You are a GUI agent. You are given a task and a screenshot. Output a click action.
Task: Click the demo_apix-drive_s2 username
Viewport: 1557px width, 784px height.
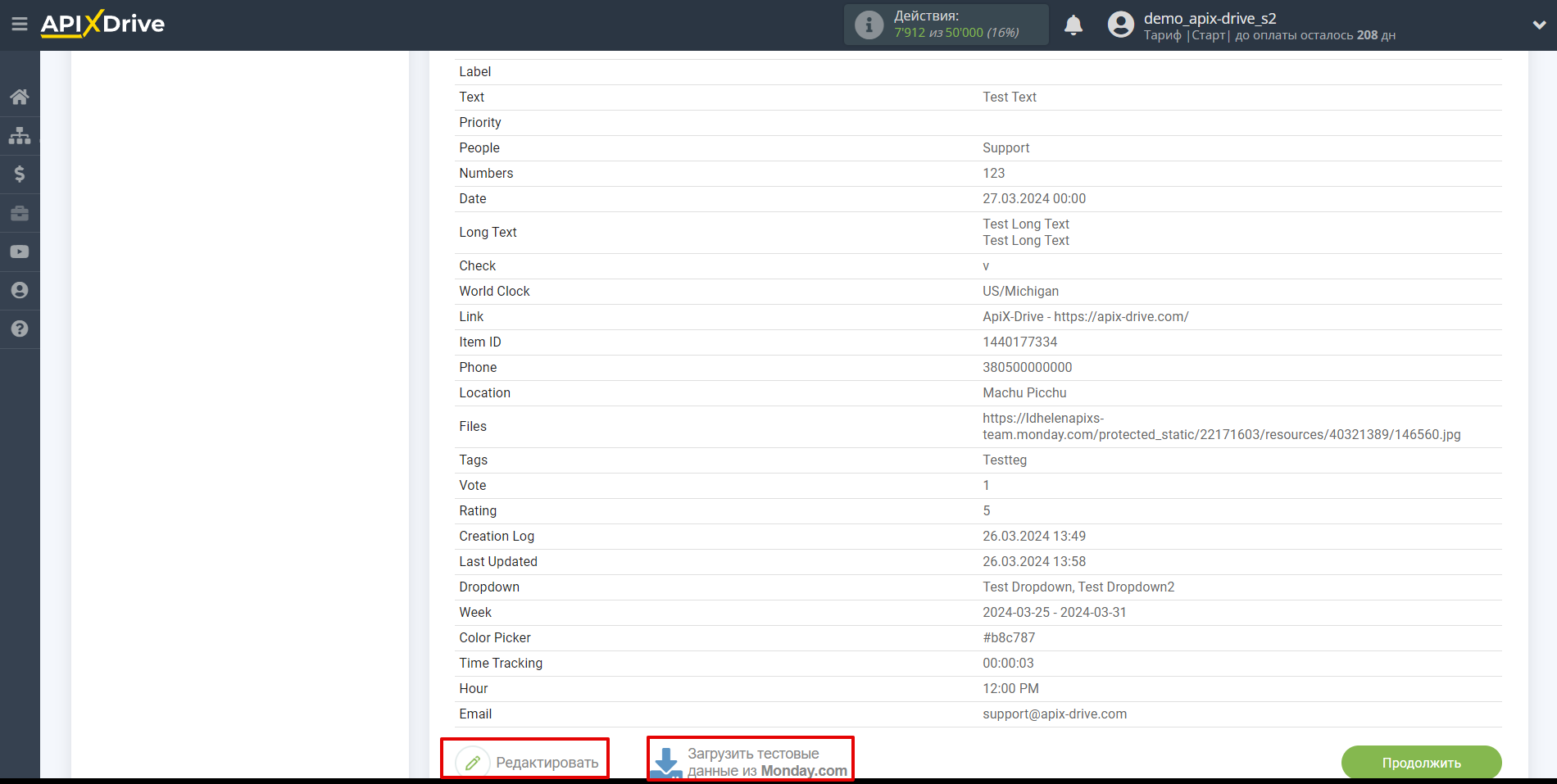[x=1210, y=18]
